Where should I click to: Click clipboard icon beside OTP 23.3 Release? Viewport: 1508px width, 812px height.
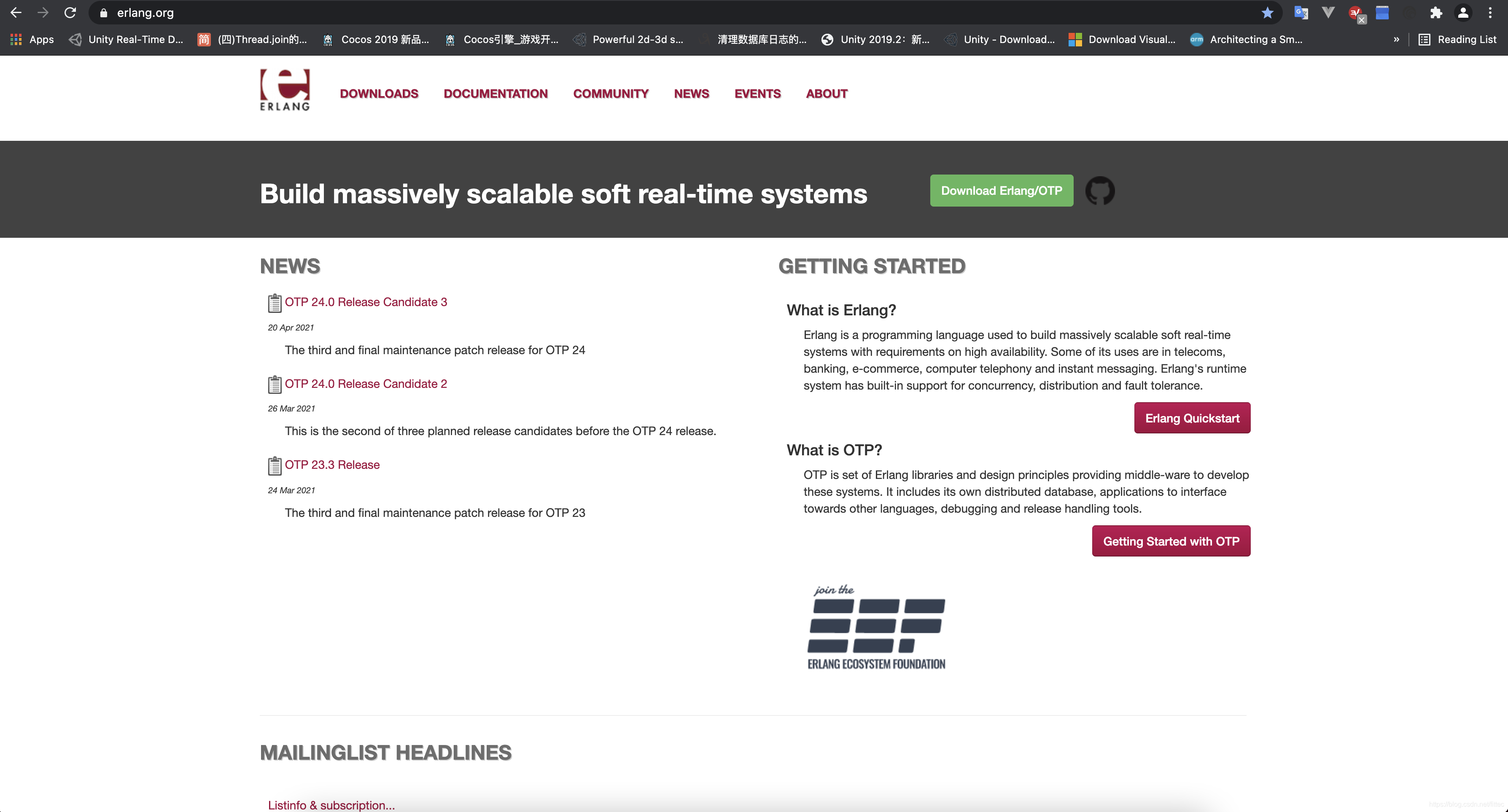pos(275,465)
